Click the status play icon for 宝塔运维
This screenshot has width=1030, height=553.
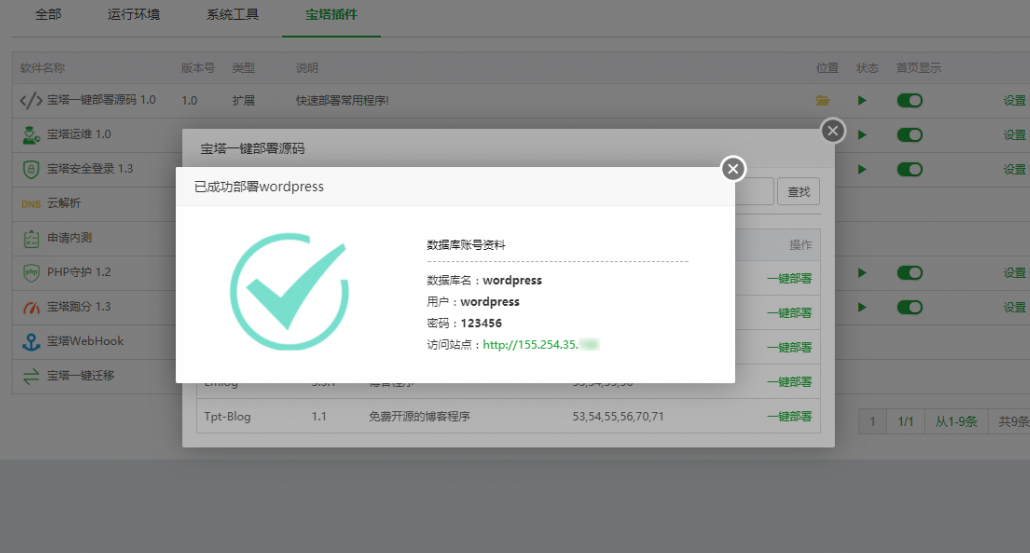pyautogui.click(x=862, y=135)
